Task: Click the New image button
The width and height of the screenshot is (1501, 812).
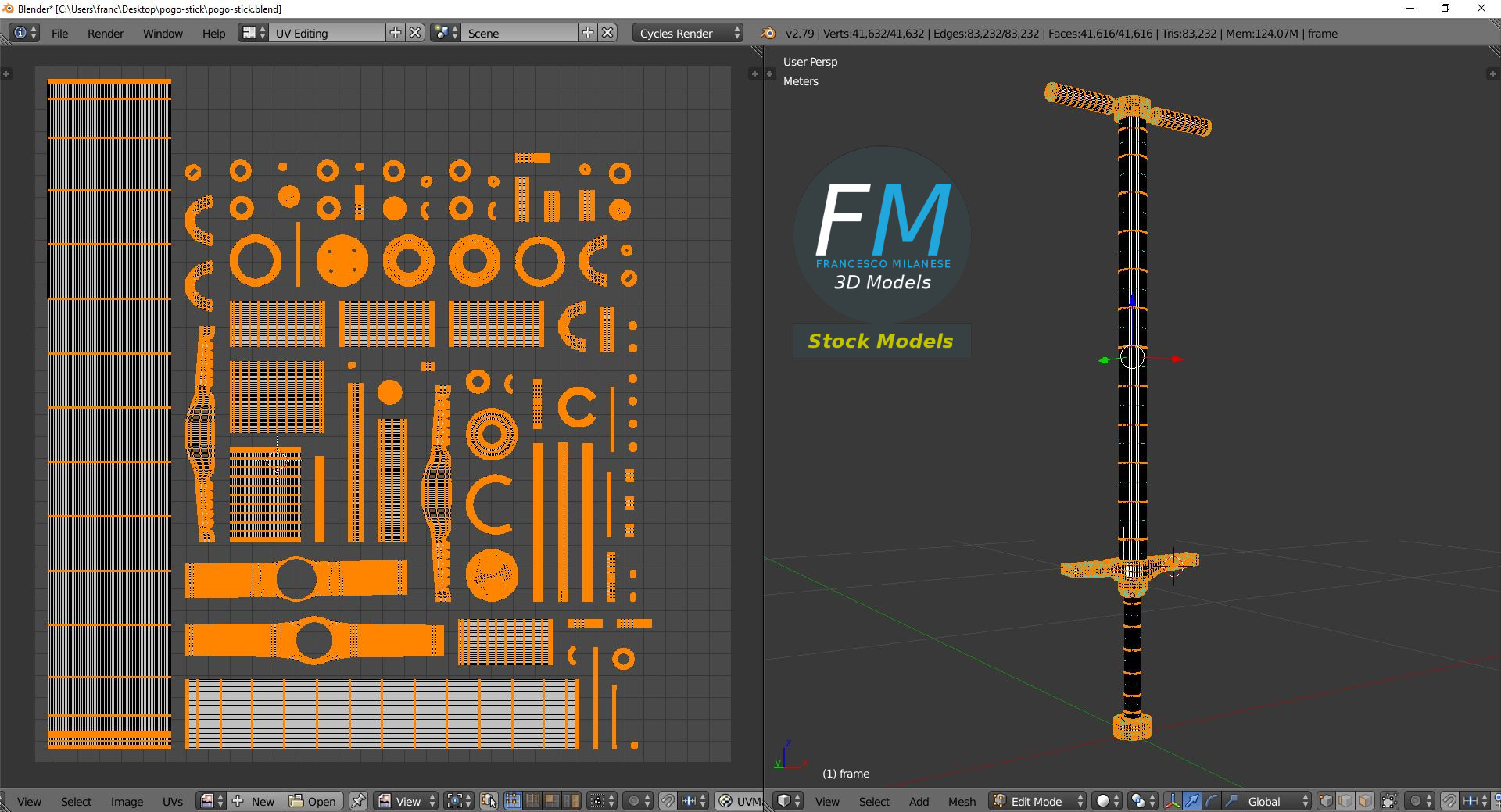Action: pos(255,801)
